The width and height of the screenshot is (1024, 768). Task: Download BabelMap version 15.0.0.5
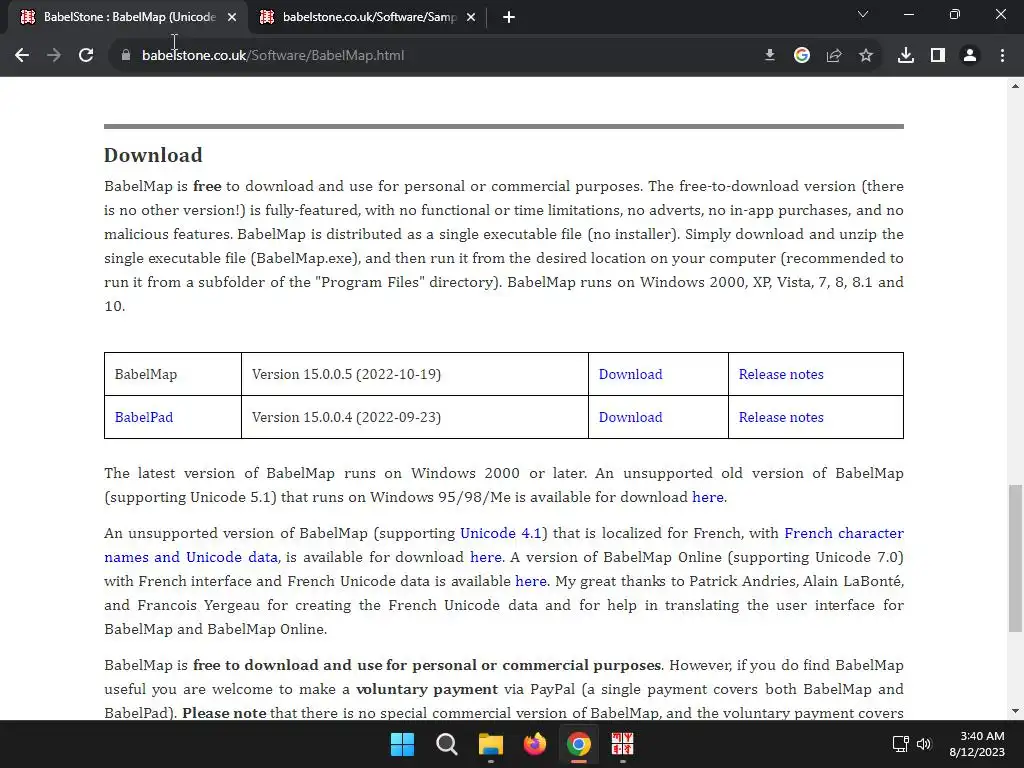pos(630,374)
